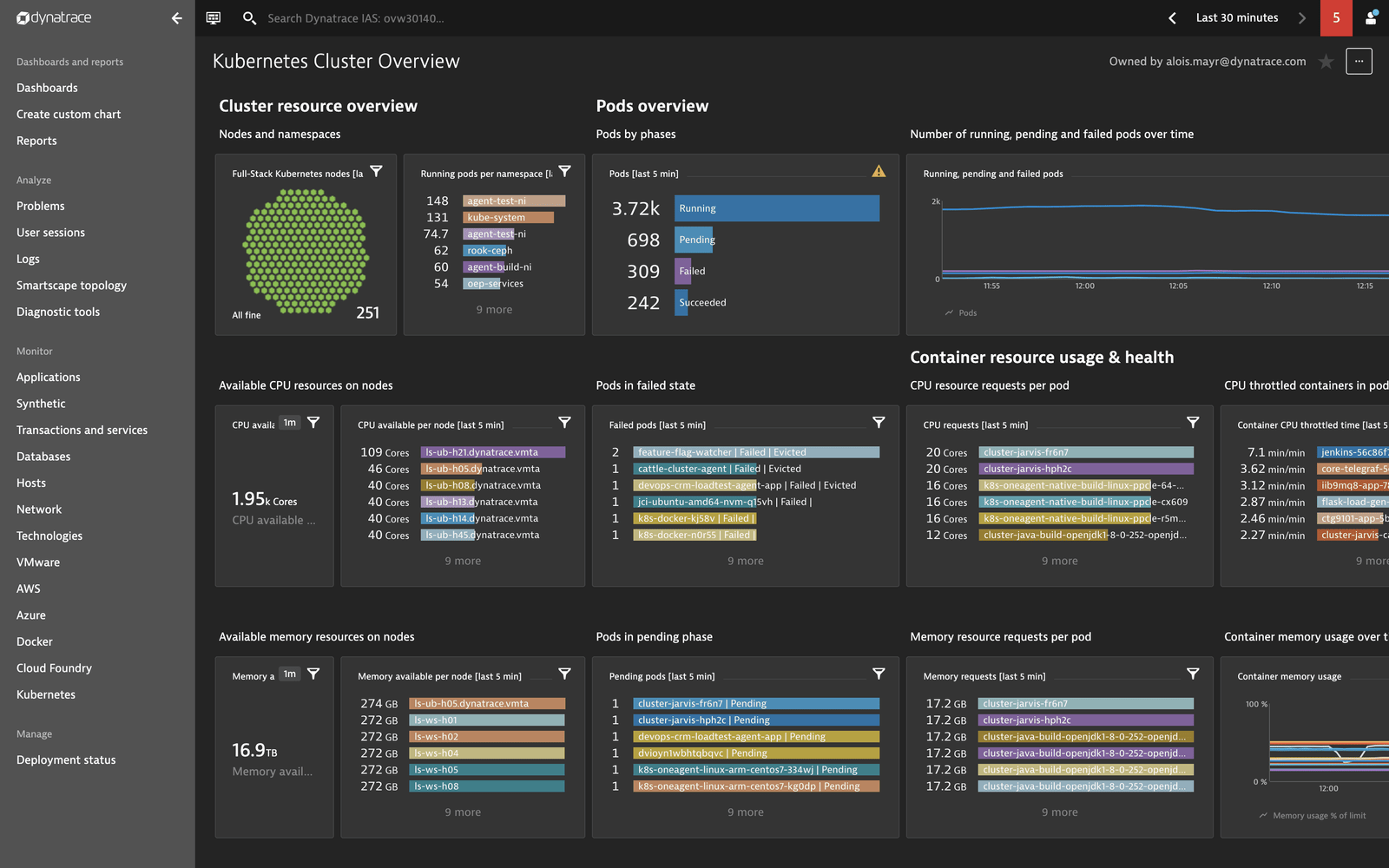
Task: Click the Dynatrace logo
Action: (x=54, y=17)
